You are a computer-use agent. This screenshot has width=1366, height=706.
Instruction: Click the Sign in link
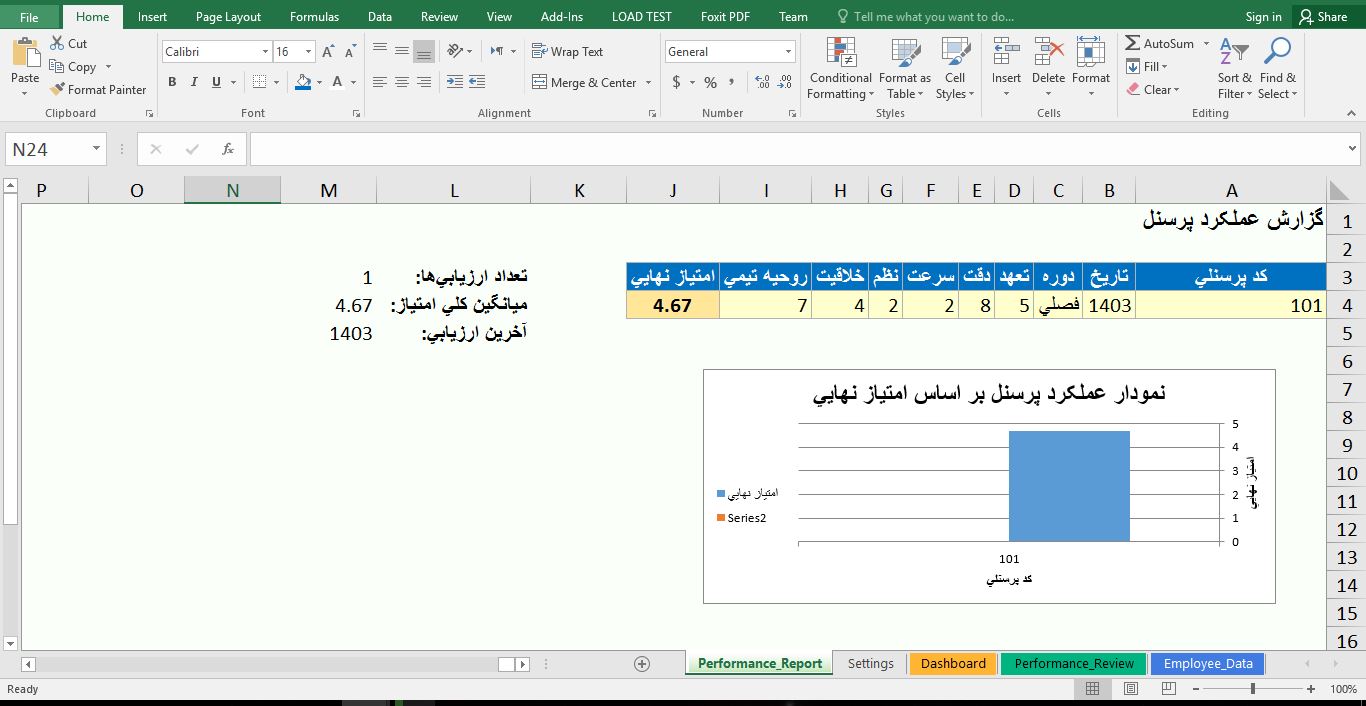(x=1263, y=16)
